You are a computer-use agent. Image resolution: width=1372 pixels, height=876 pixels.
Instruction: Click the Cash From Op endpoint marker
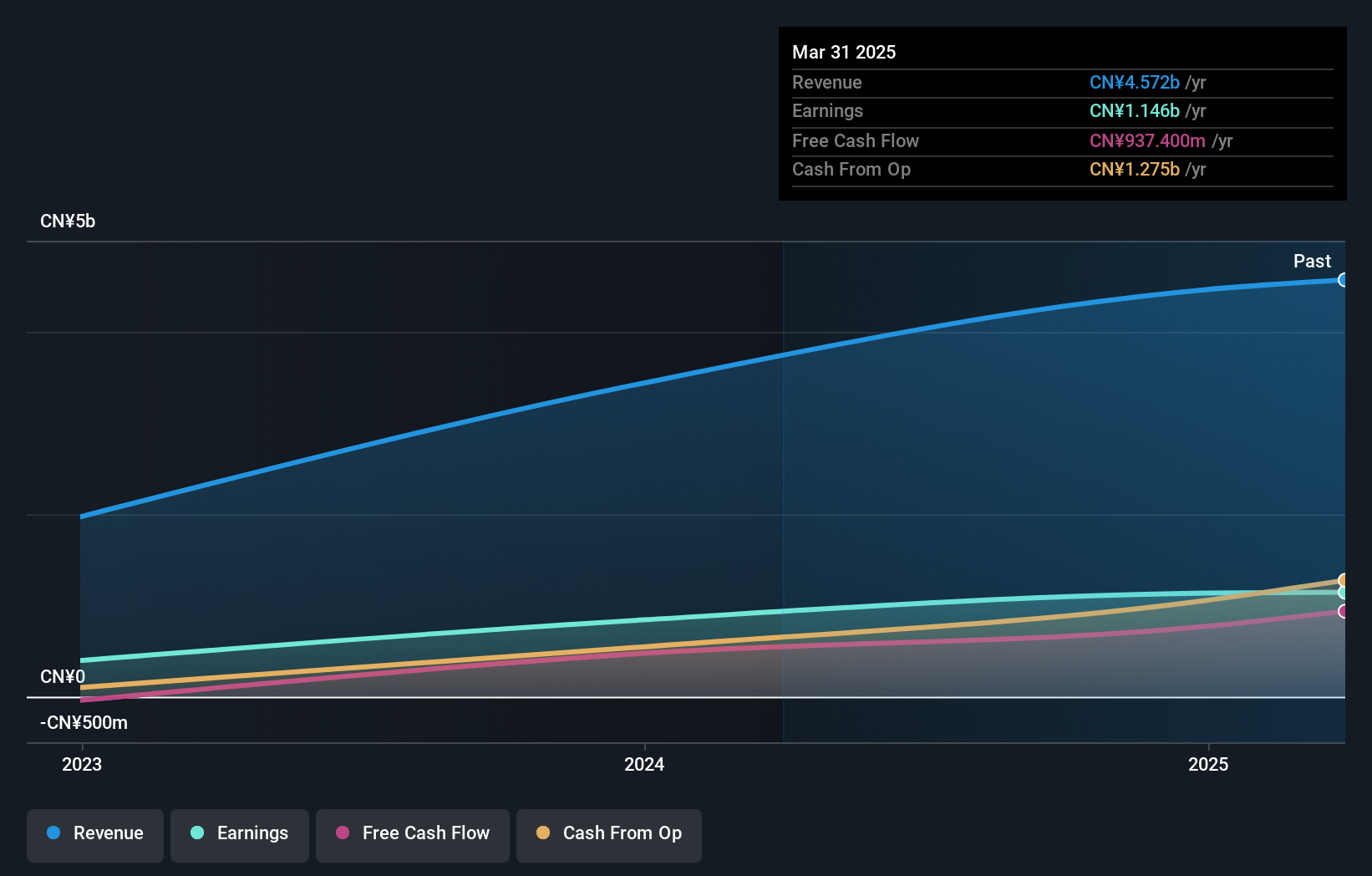tap(1343, 580)
